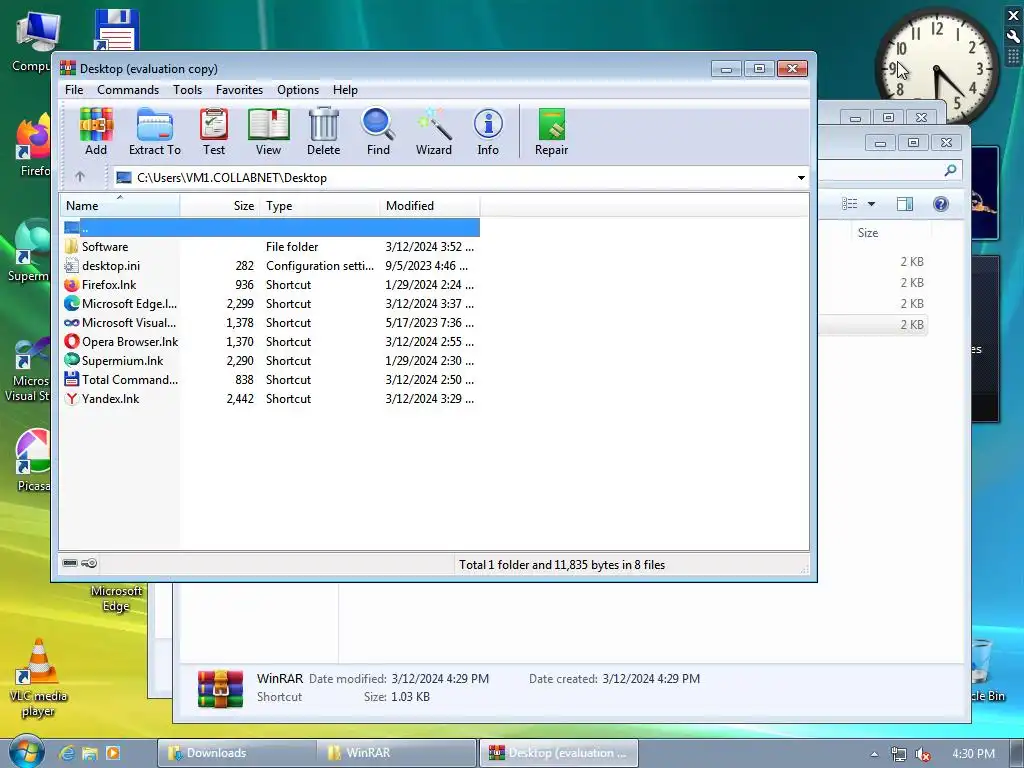Click the Picasa desktop shortcut
This screenshot has width=1024, height=768.
[x=33, y=460]
